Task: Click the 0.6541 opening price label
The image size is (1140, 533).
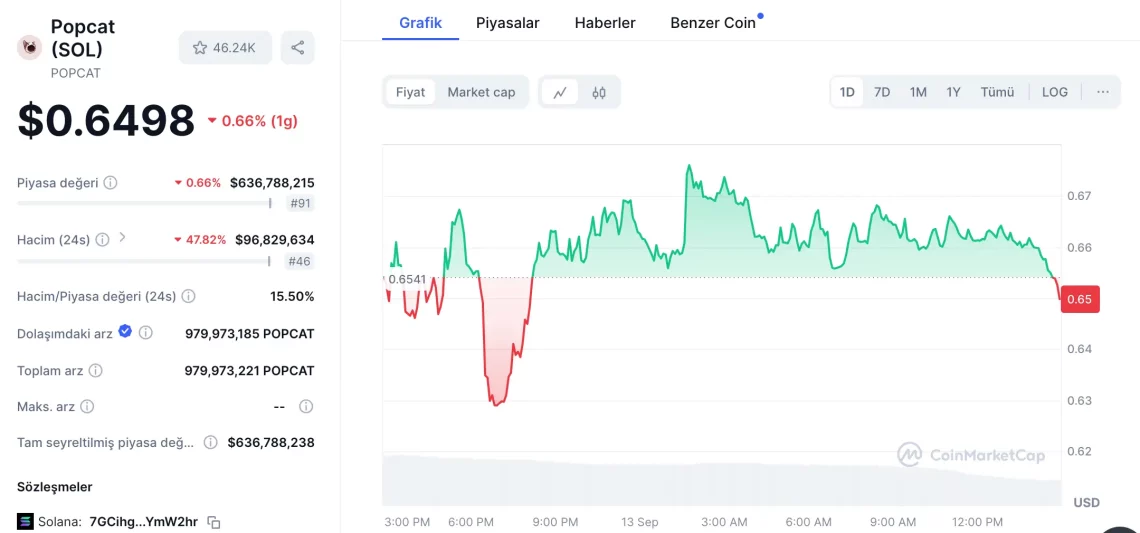Action: pyautogui.click(x=406, y=278)
